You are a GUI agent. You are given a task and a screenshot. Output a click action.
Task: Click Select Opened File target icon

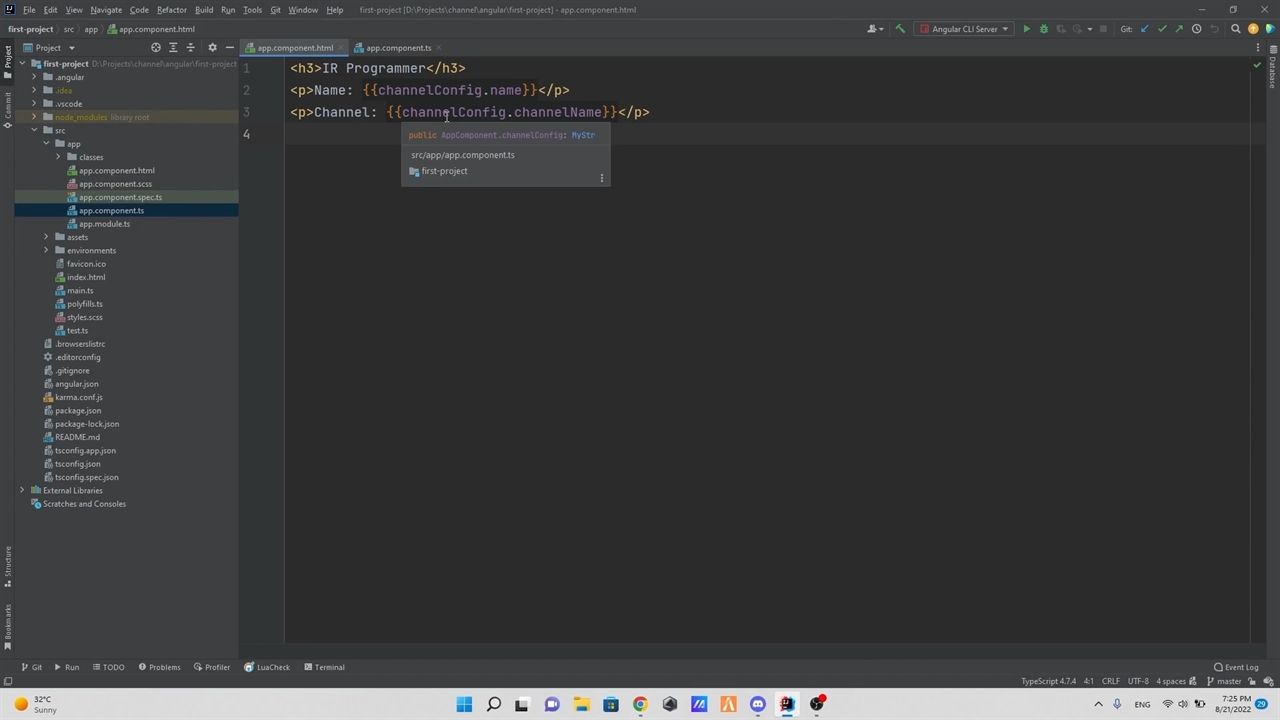(x=155, y=47)
